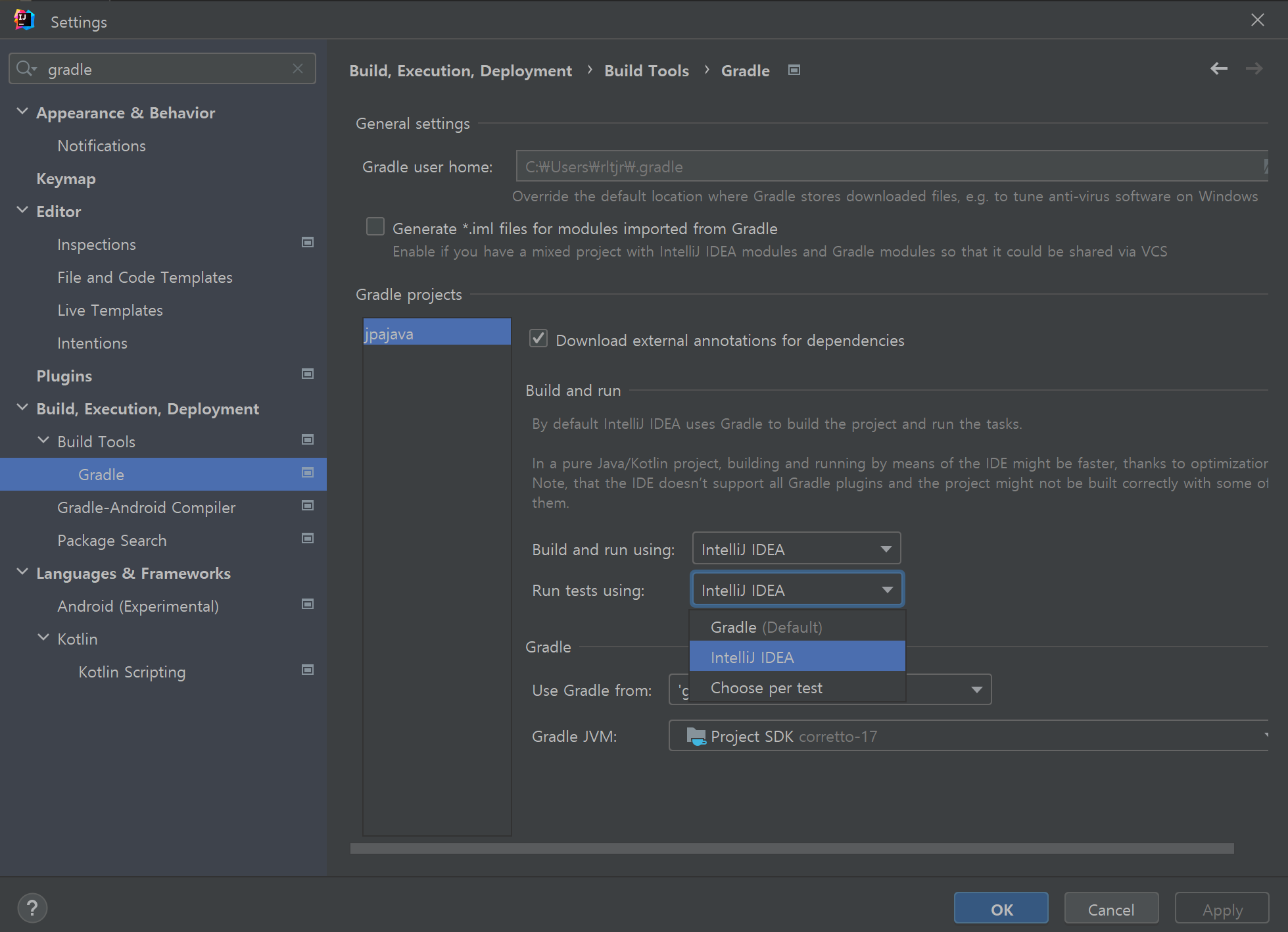Open Intentions settings
This screenshot has width=1288, height=932.
click(x=92, y=343)
